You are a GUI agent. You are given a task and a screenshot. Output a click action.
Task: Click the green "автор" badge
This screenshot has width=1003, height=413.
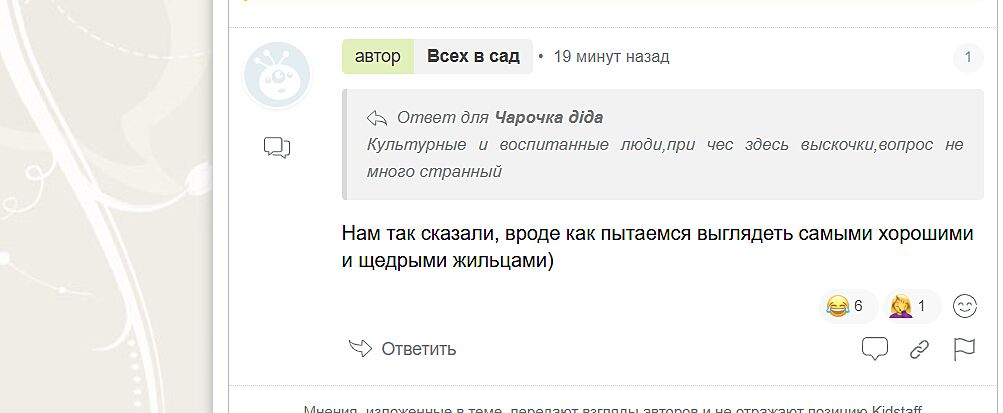(377, 57)
